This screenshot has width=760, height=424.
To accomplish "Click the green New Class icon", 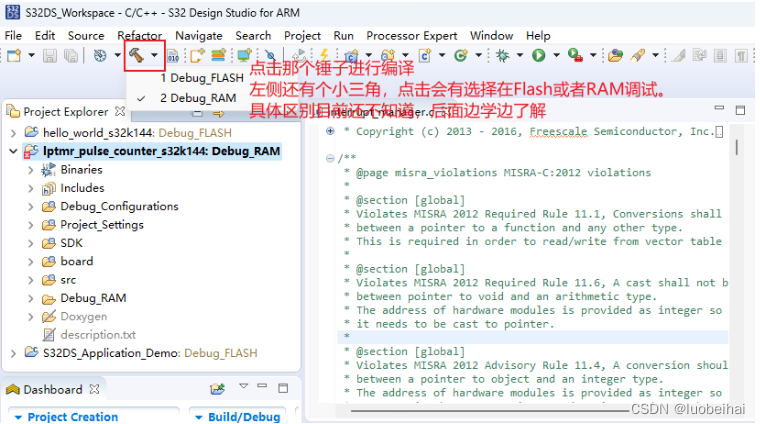I will point(460,56).
